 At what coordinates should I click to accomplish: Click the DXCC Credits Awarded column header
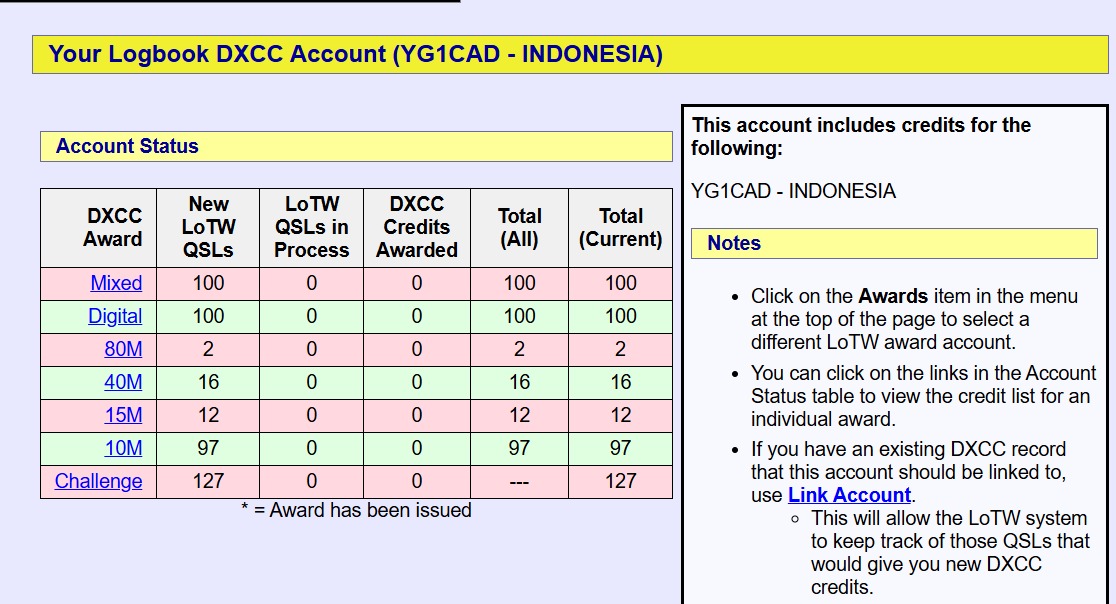416,227
